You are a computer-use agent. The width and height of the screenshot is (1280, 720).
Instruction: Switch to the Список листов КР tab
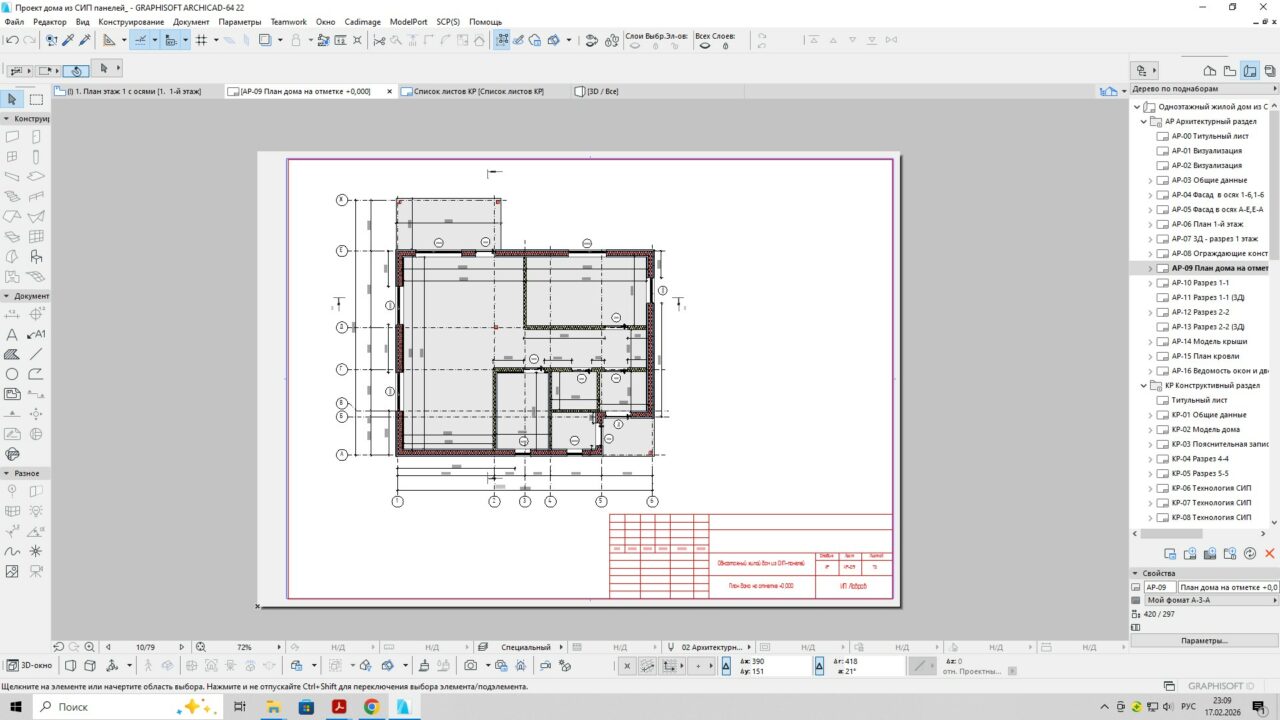(478, 91)
